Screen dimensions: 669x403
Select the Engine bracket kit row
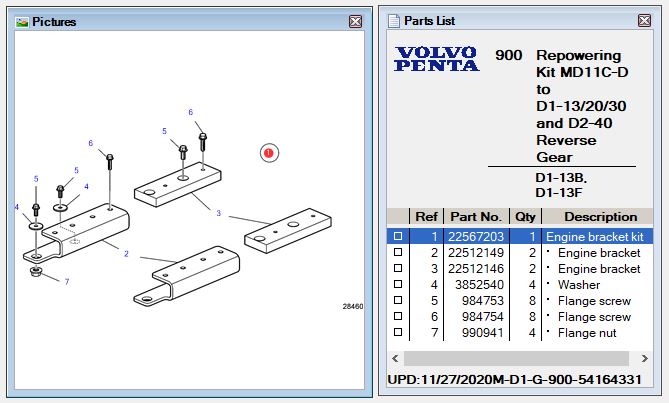(x=520, y=236)
